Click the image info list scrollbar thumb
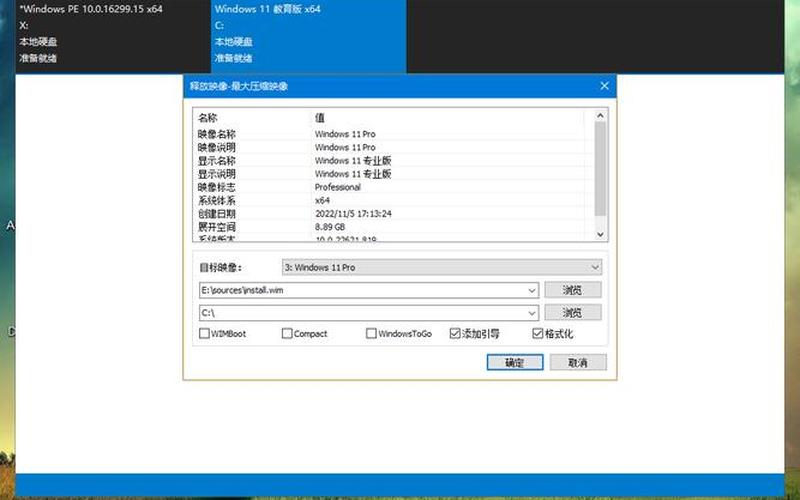Image resolution: width=800 pixels, height=500 pixels. pos(601,168)
